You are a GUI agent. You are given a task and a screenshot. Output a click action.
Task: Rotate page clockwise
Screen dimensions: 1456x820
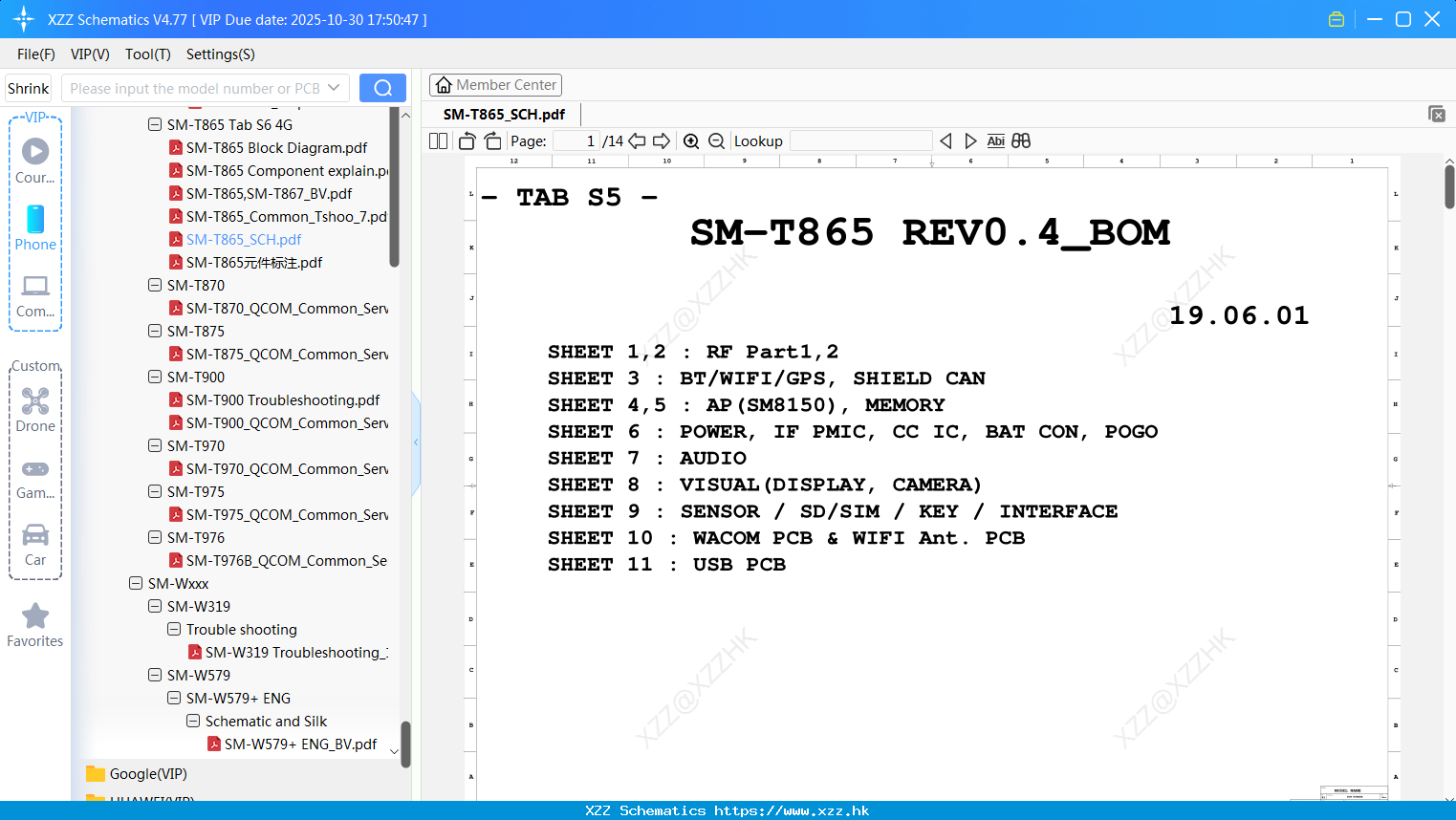pos(492,140)
